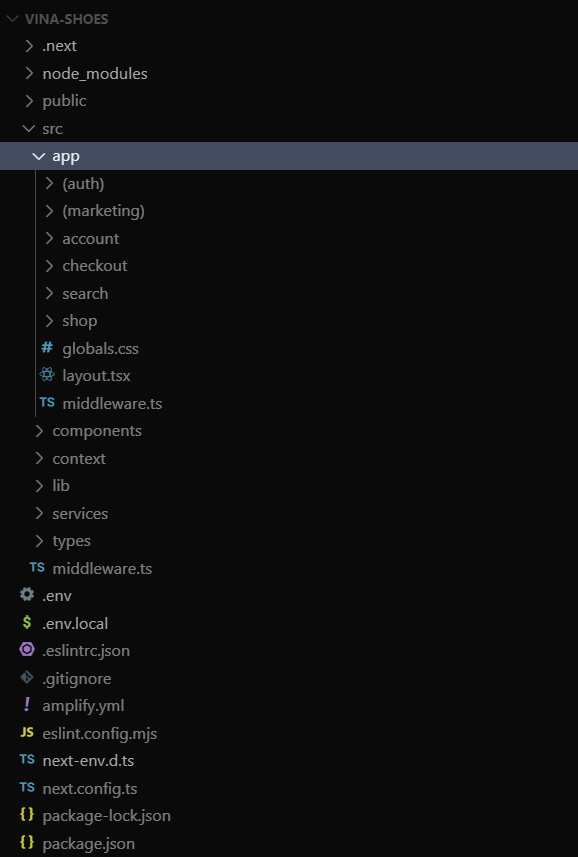Screen dimensions: 578x857
Task: Click the gear icon beside .env
Action: pyautogui.click(x=27, y=595)
